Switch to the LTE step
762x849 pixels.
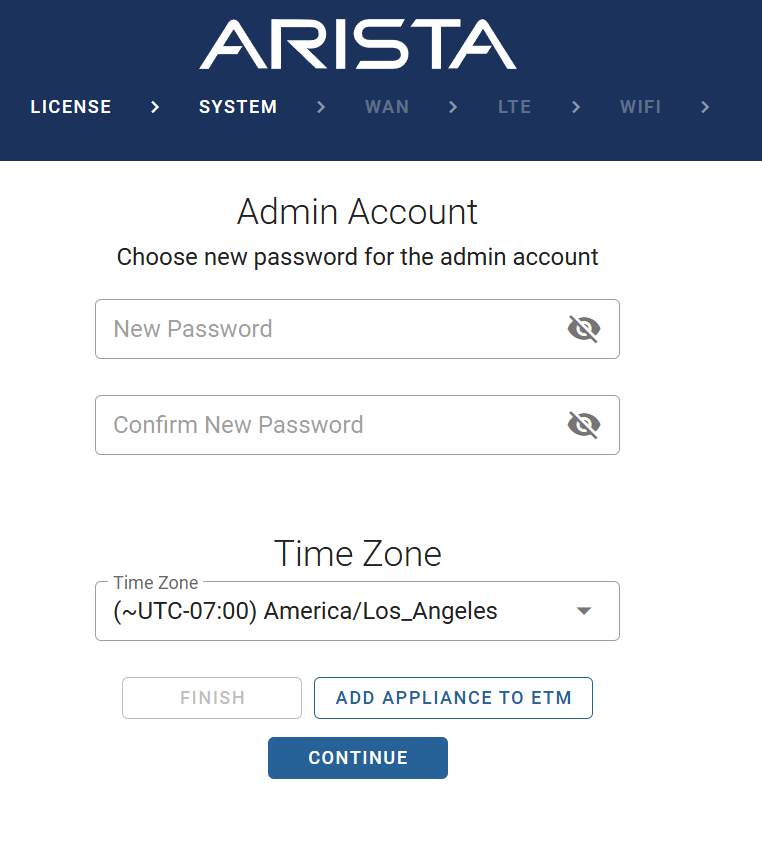[x=514, y=107]
